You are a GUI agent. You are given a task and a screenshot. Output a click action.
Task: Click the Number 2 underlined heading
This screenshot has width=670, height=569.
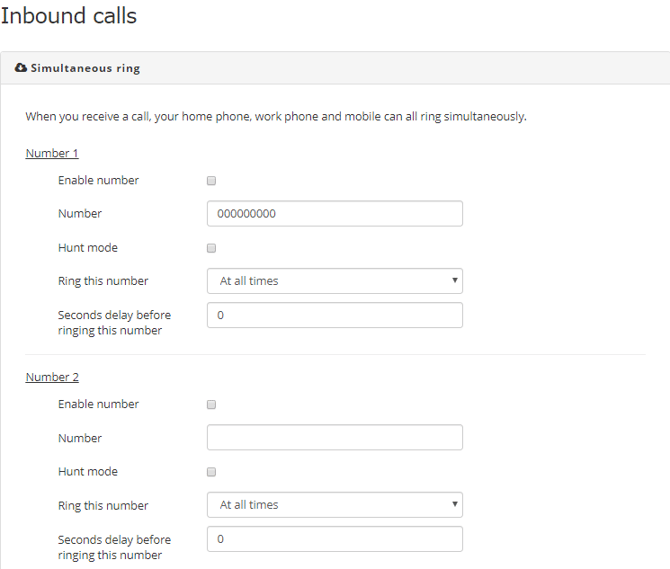[52, 377]
